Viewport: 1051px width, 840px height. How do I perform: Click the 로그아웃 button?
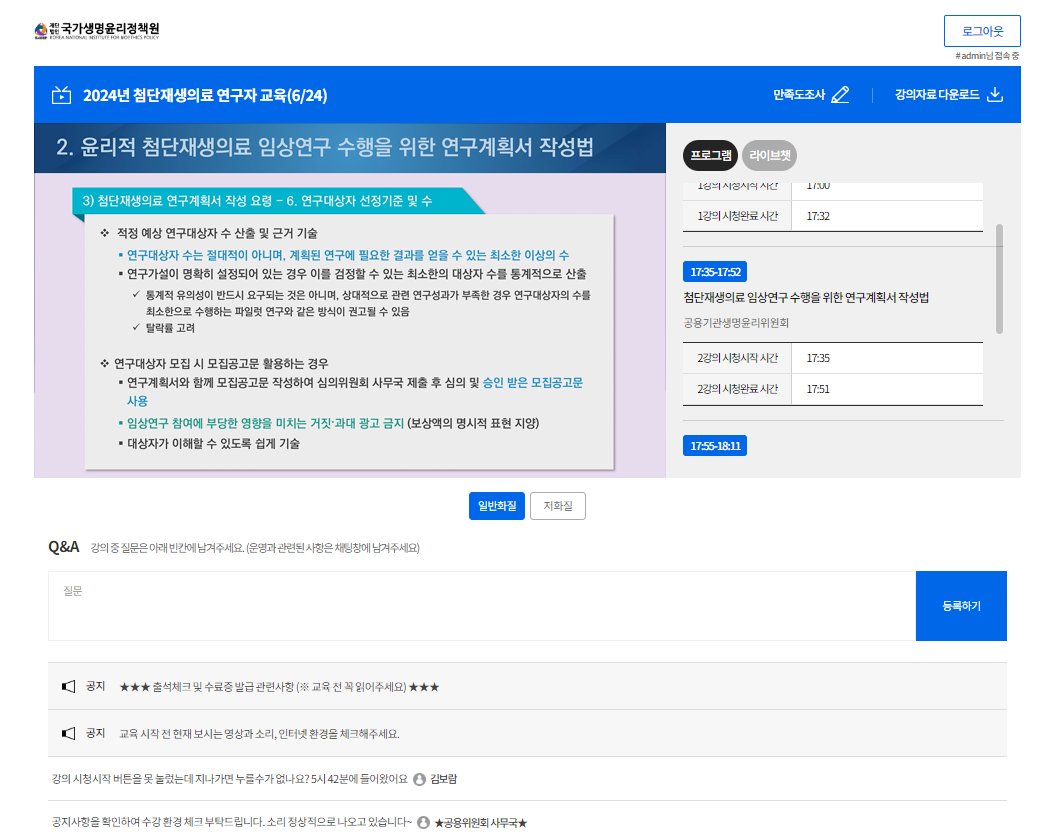[x=981, y=31]
